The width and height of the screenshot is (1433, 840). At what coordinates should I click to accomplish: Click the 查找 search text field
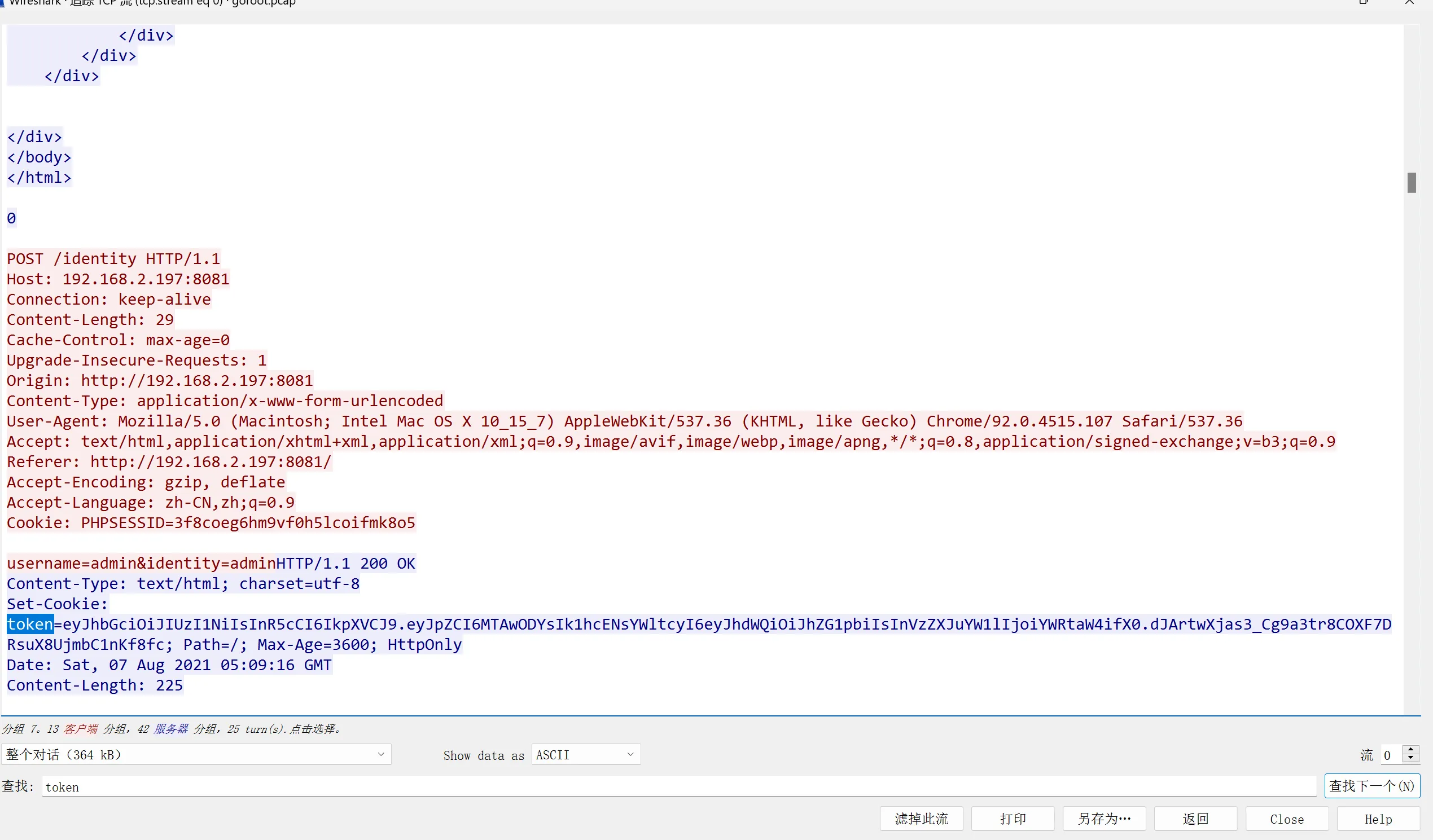click(678, 786)
